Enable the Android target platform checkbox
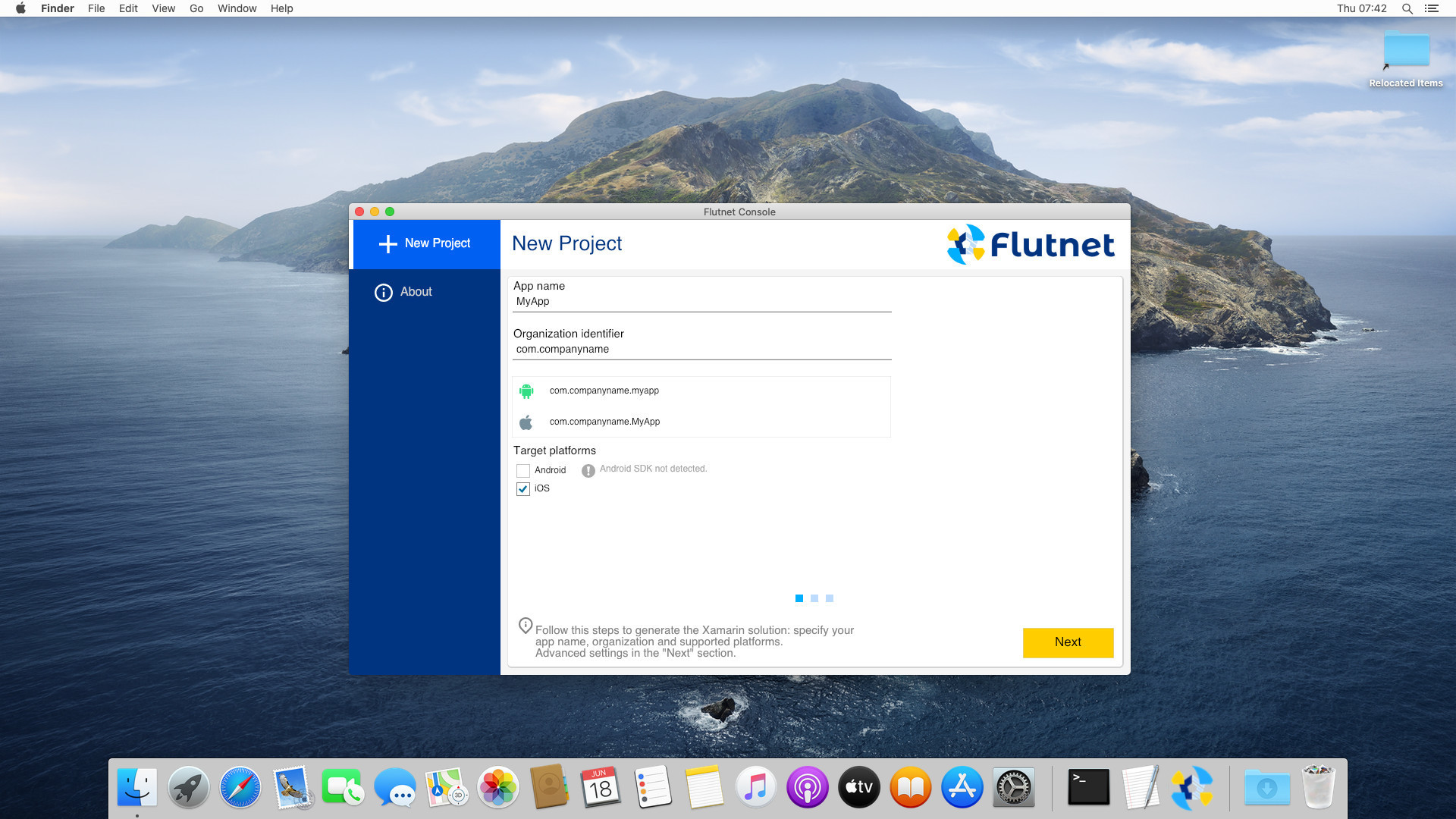This screenshot has width=1456, height=819. [523, 470]
